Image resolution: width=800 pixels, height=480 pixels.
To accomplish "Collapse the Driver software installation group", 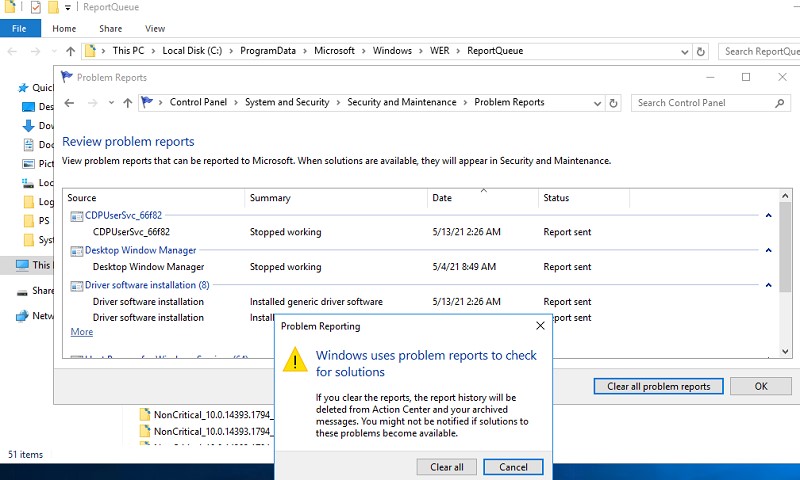I will point(768,285).
